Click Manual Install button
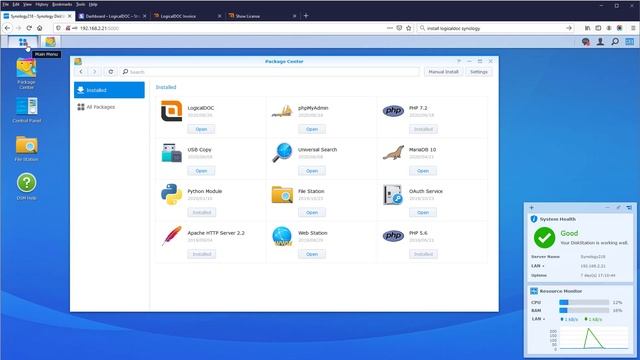This screenshot has height=360, width=640. point(443,72)
